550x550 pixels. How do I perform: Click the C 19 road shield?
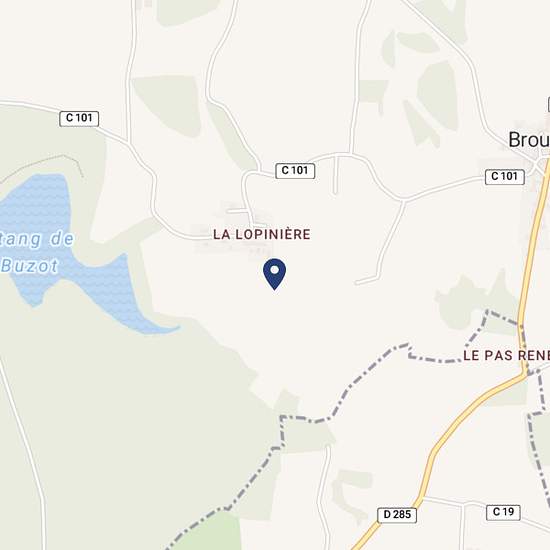coord(503,512)
